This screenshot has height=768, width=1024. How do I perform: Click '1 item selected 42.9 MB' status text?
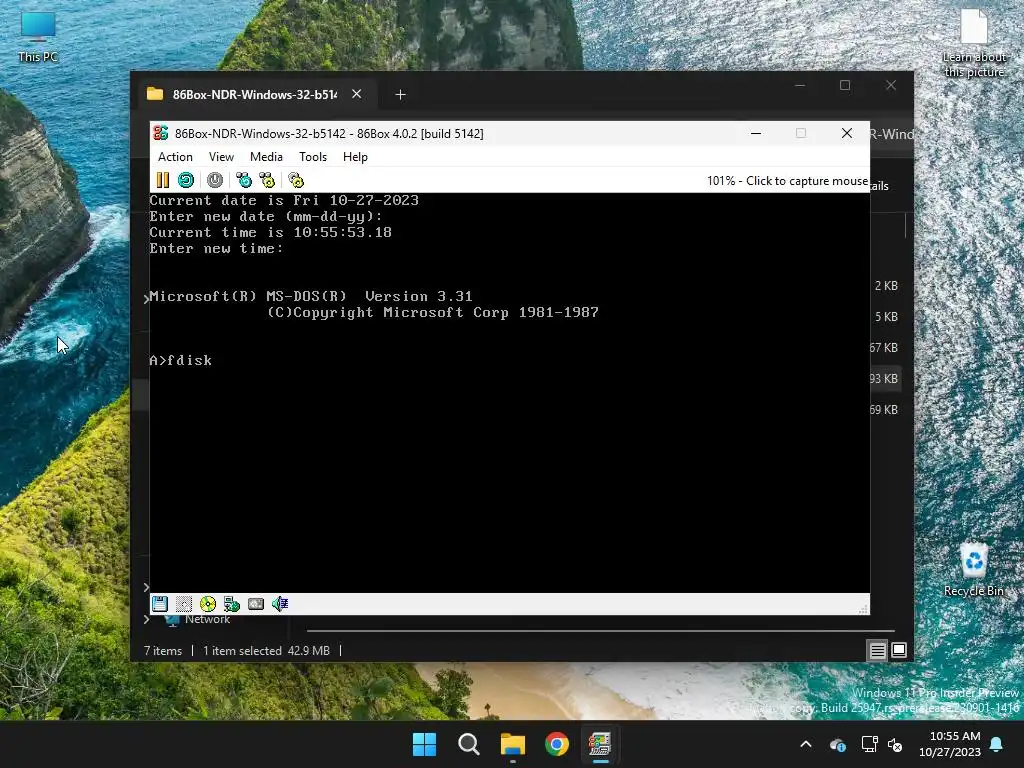(266, 650)
